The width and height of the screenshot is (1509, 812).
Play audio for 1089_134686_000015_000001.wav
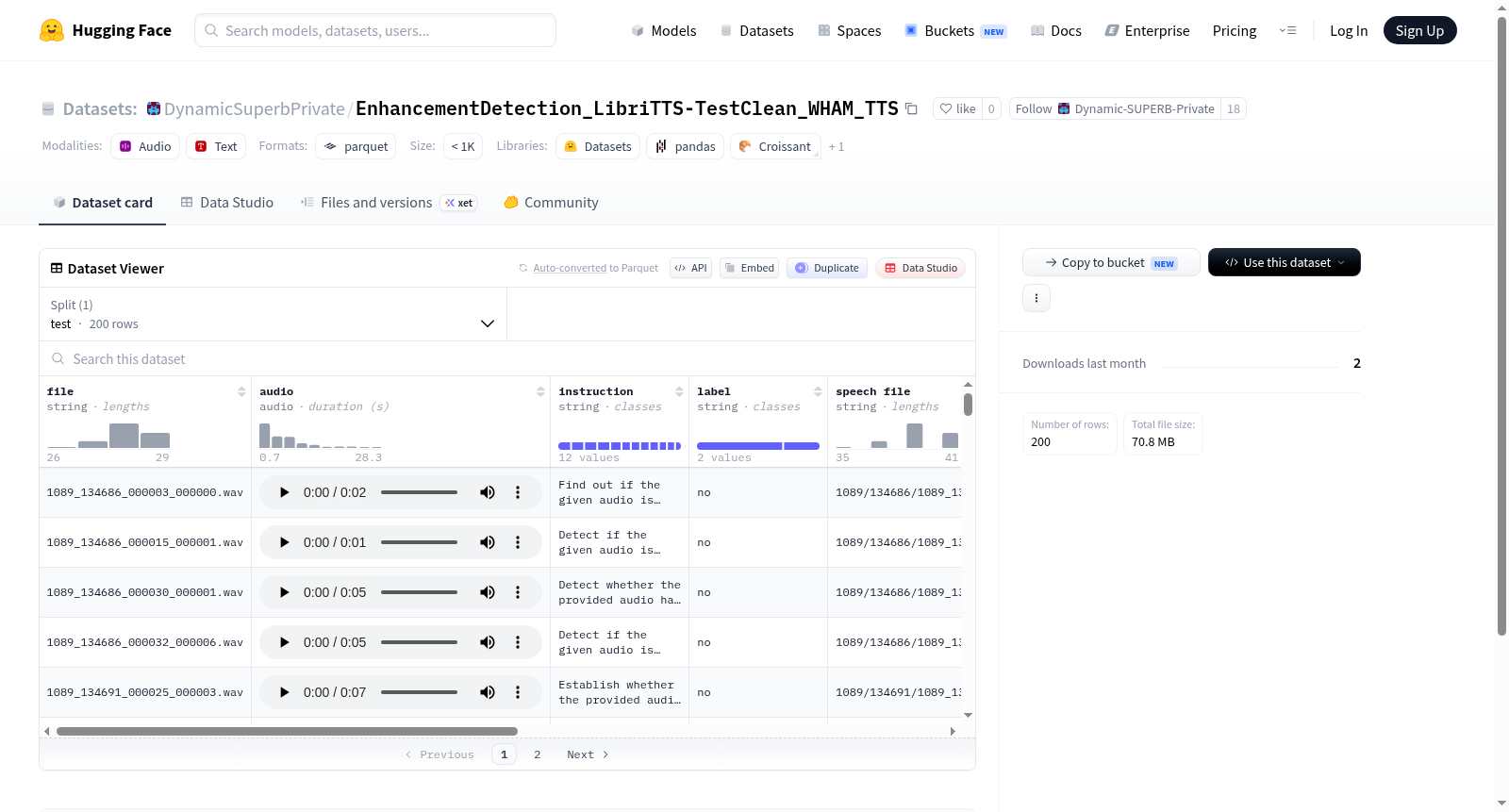click(284, 542)
